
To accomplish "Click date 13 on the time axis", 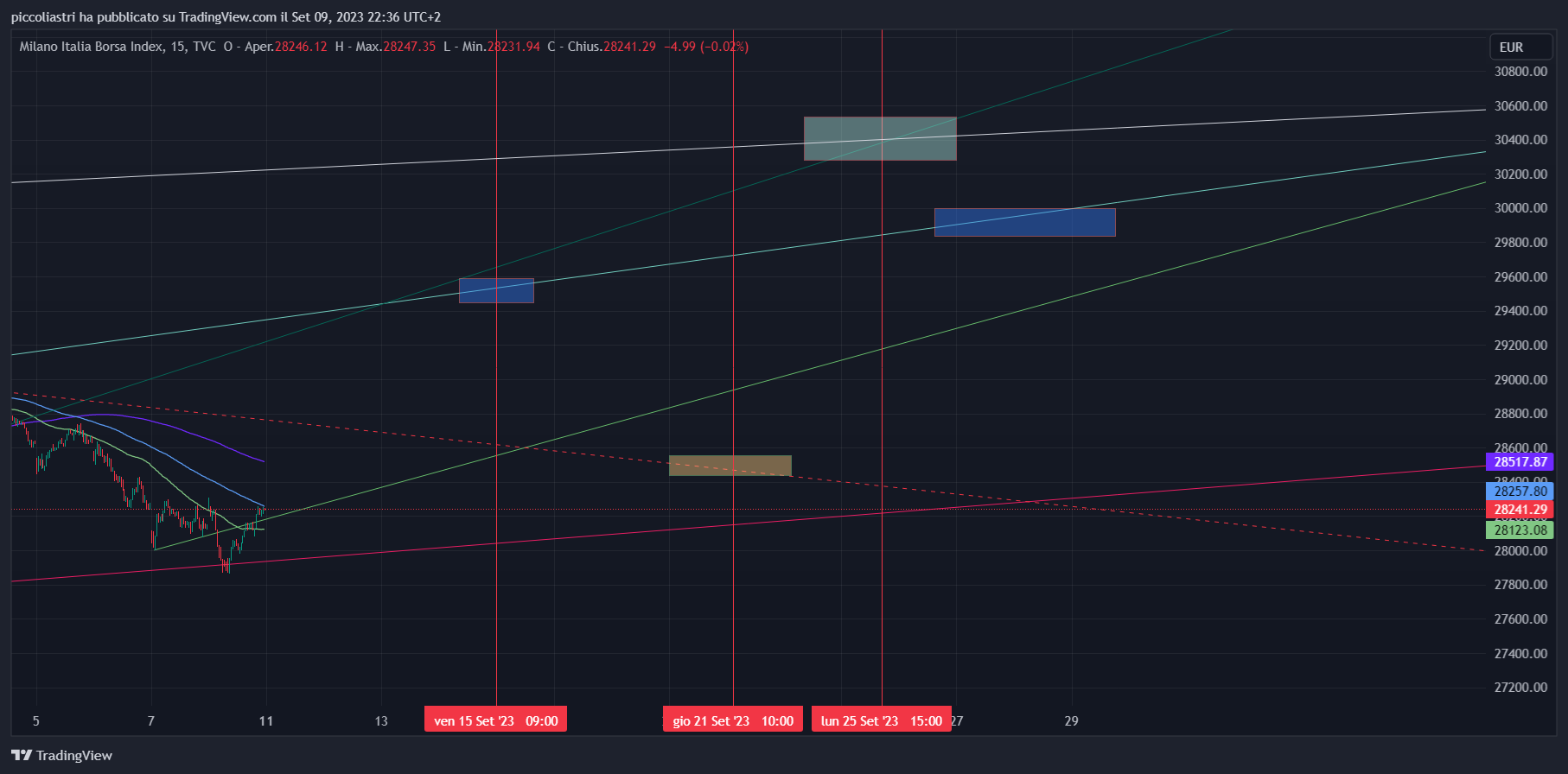I will (381, 720).
